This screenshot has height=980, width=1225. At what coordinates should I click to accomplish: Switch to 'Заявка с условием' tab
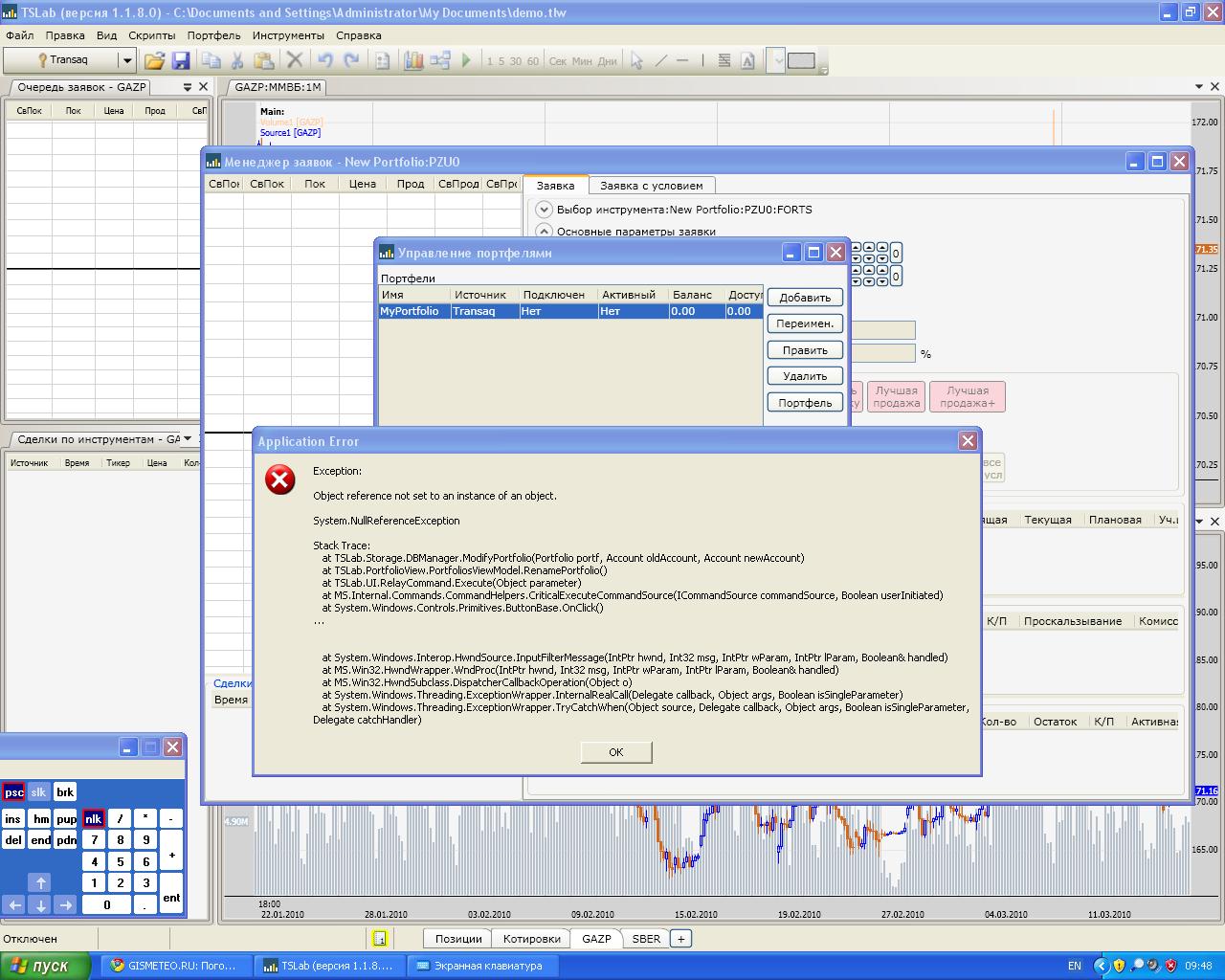coord(651,186)
